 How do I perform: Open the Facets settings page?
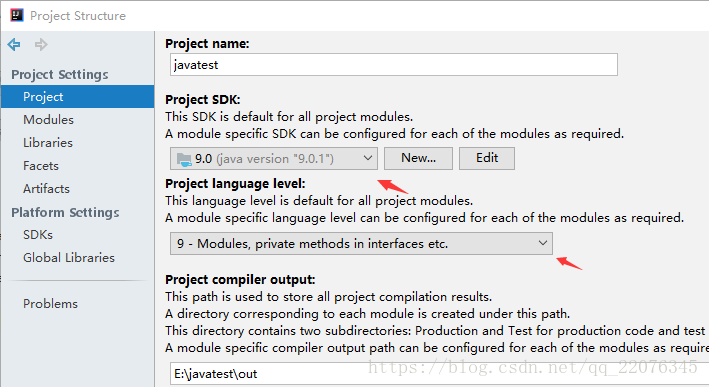41,166
